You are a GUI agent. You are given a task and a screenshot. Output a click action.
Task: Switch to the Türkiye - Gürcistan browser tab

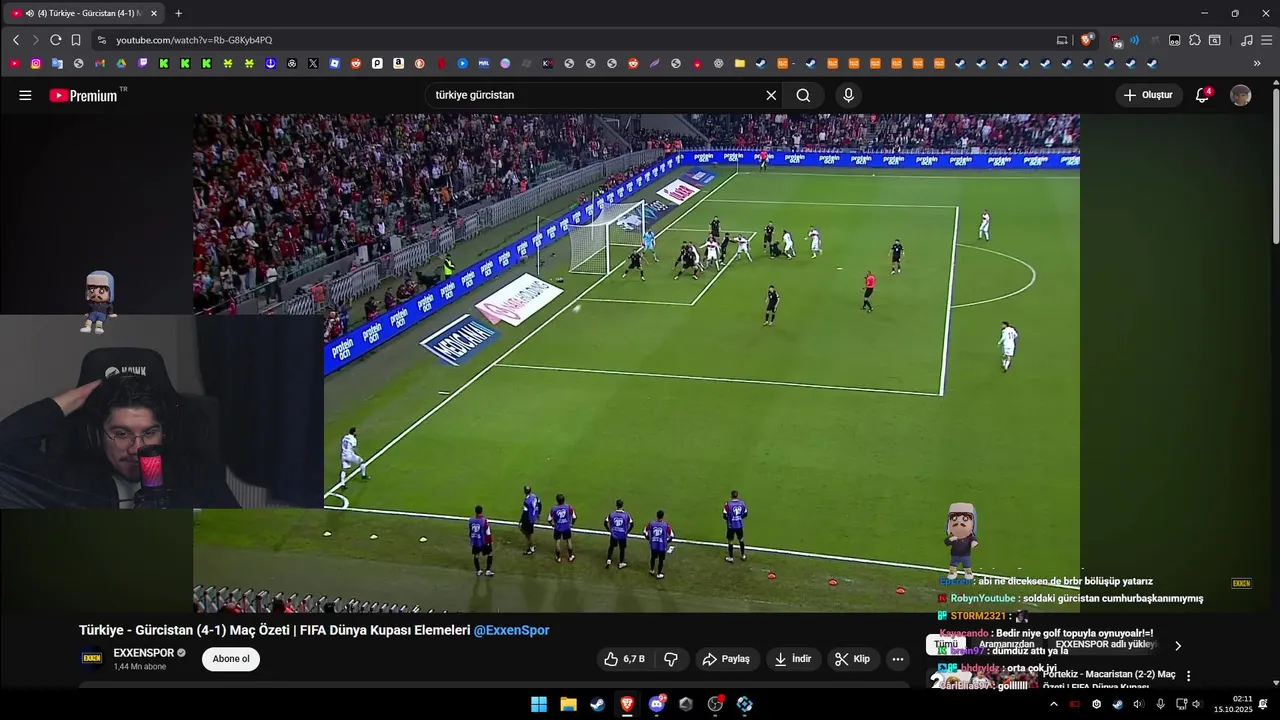point(85,13)
